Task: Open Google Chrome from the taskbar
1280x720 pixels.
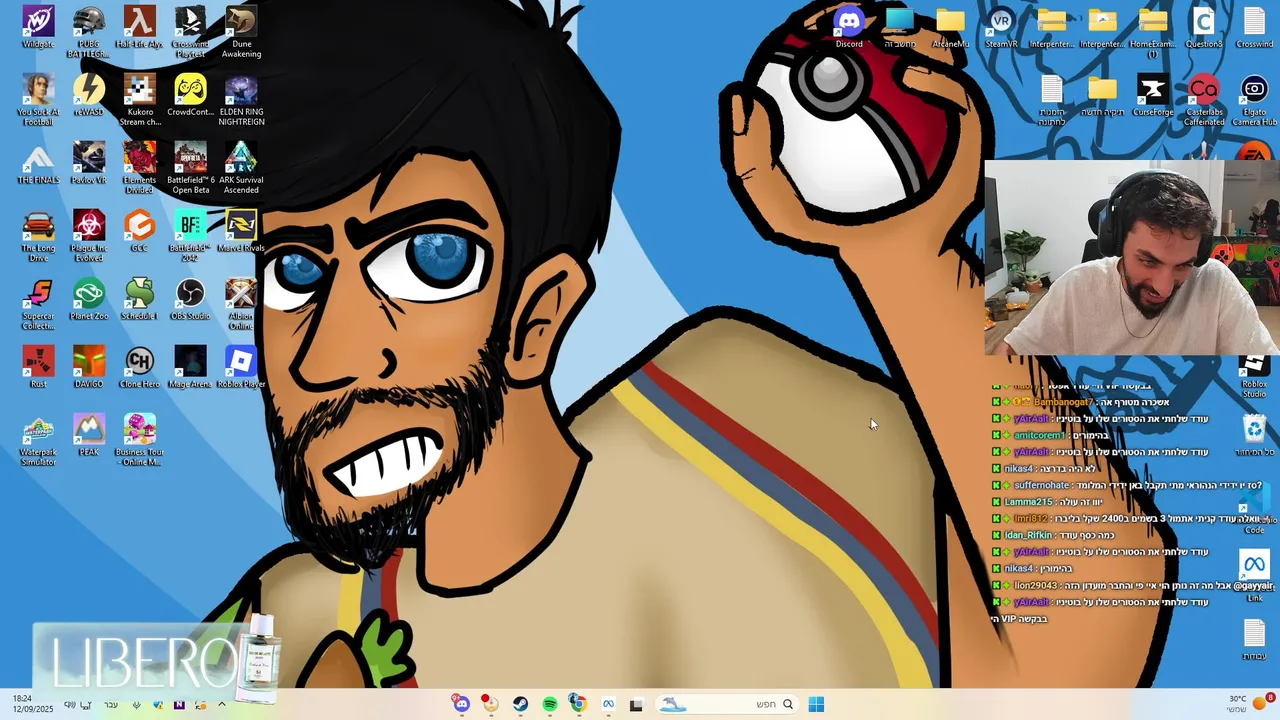Action: 578,705
